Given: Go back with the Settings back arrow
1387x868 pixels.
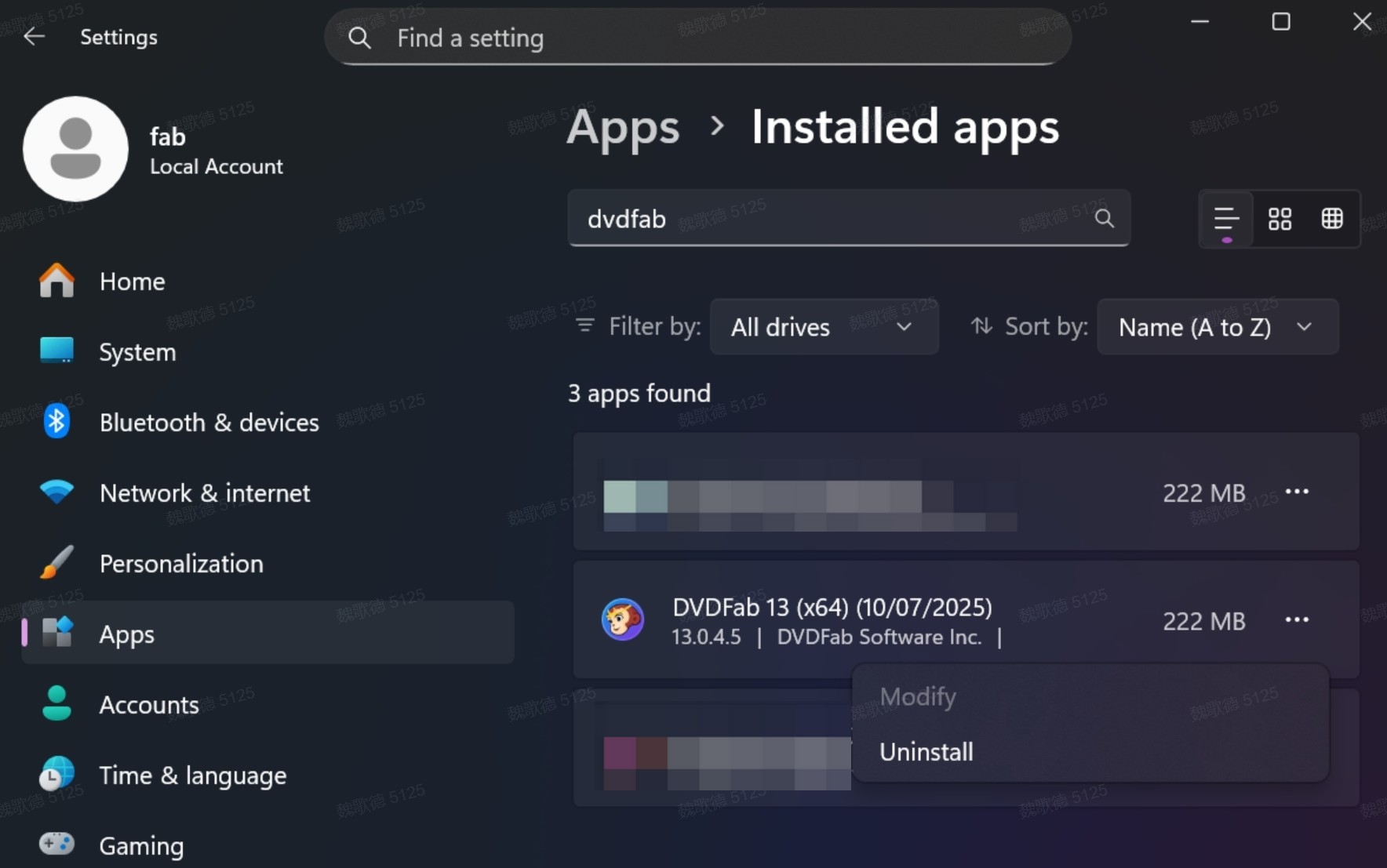Looking at the screenshot, I should click(34, 36).
